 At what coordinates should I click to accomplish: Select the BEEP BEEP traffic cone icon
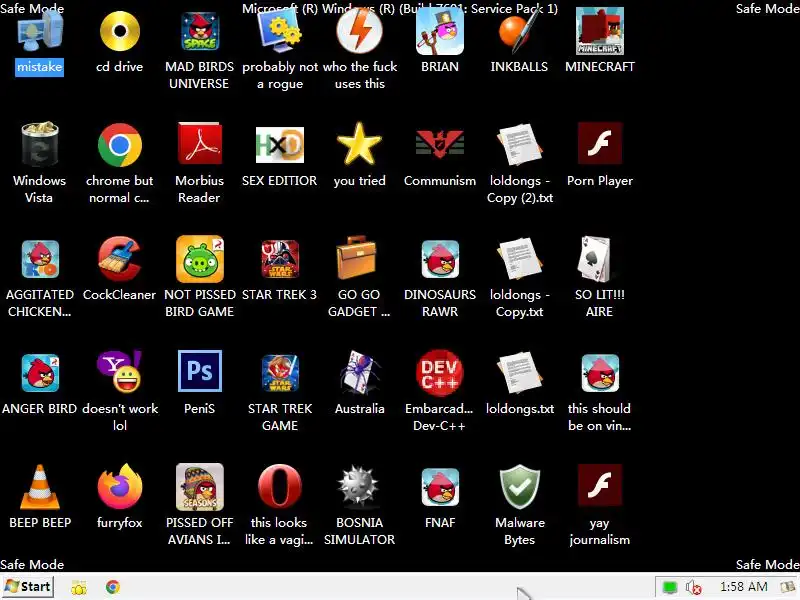[40, 487]
